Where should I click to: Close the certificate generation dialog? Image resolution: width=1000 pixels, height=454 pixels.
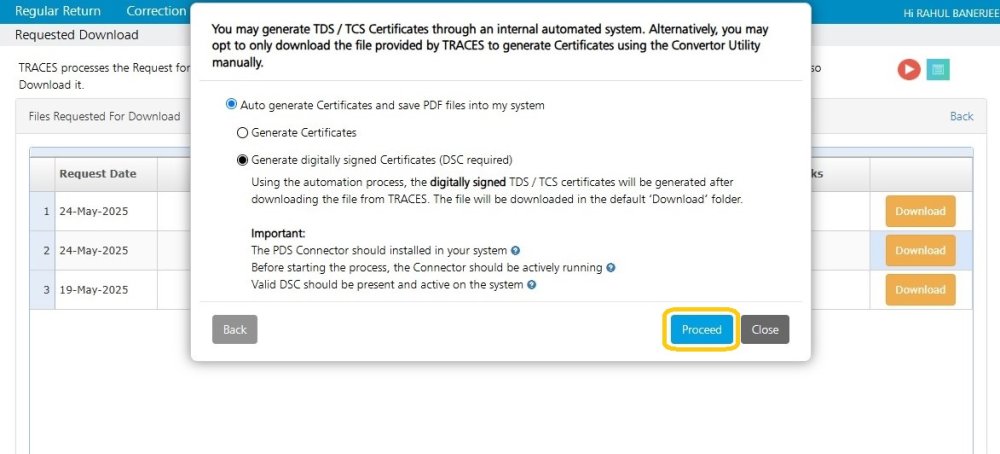click(765, 329)
